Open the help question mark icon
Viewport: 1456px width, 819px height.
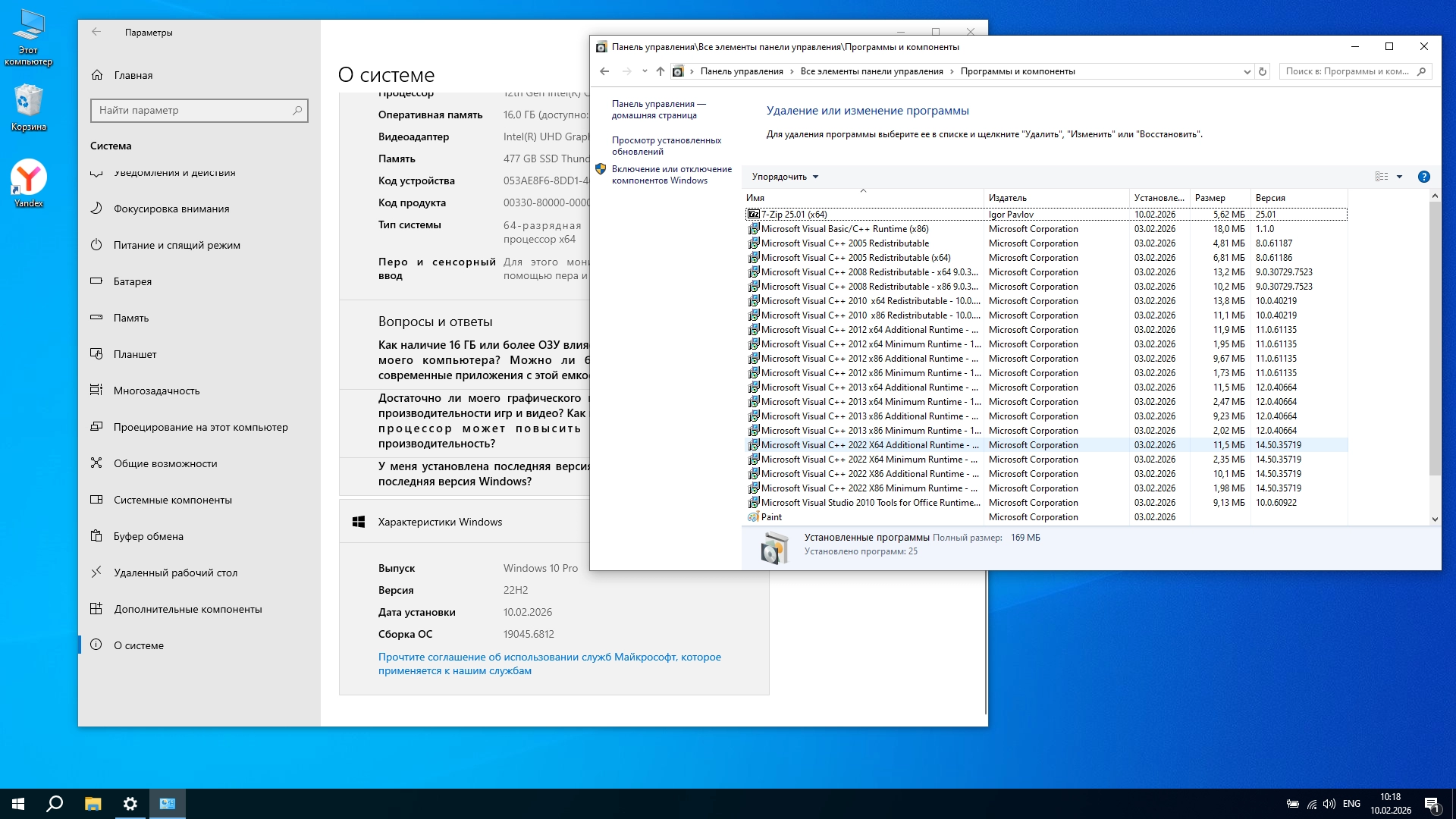pyautogui.click(x=1423, y=177)
